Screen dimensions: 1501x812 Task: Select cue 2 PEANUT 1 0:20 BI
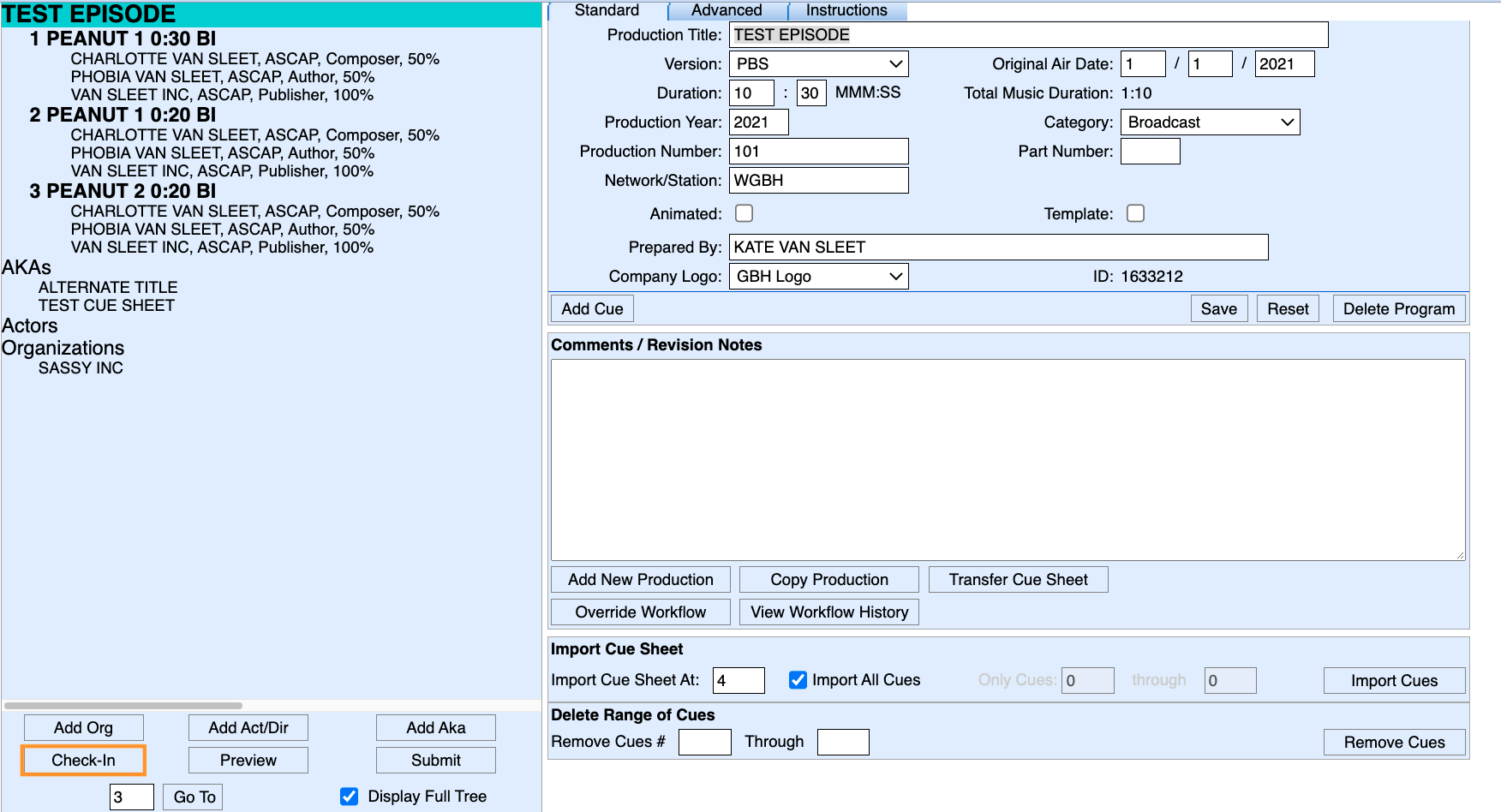tap(123, 116)
